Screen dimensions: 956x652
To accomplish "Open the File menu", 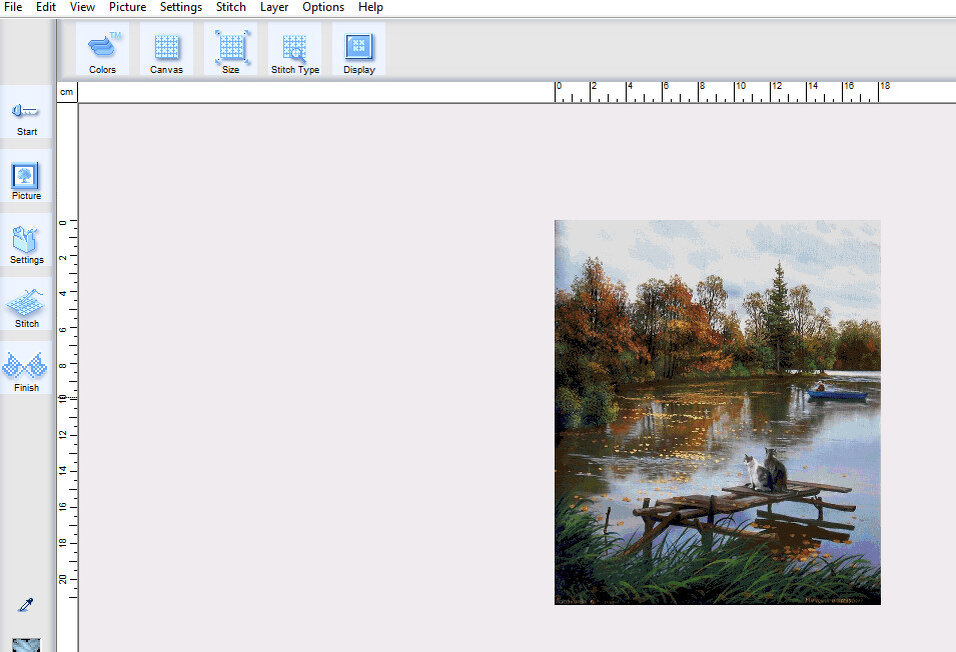I will [x=13, y=7].
